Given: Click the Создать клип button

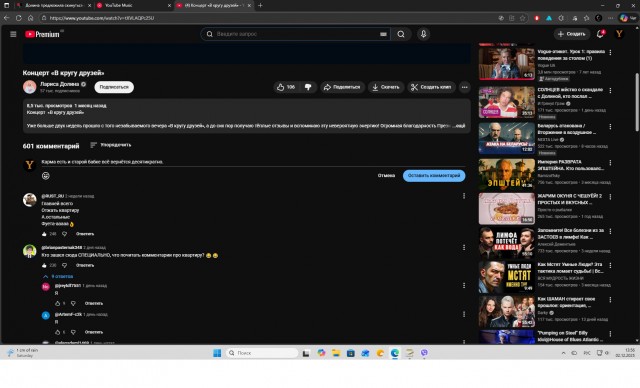Looking at the screenshot, I should click(431, 87).
